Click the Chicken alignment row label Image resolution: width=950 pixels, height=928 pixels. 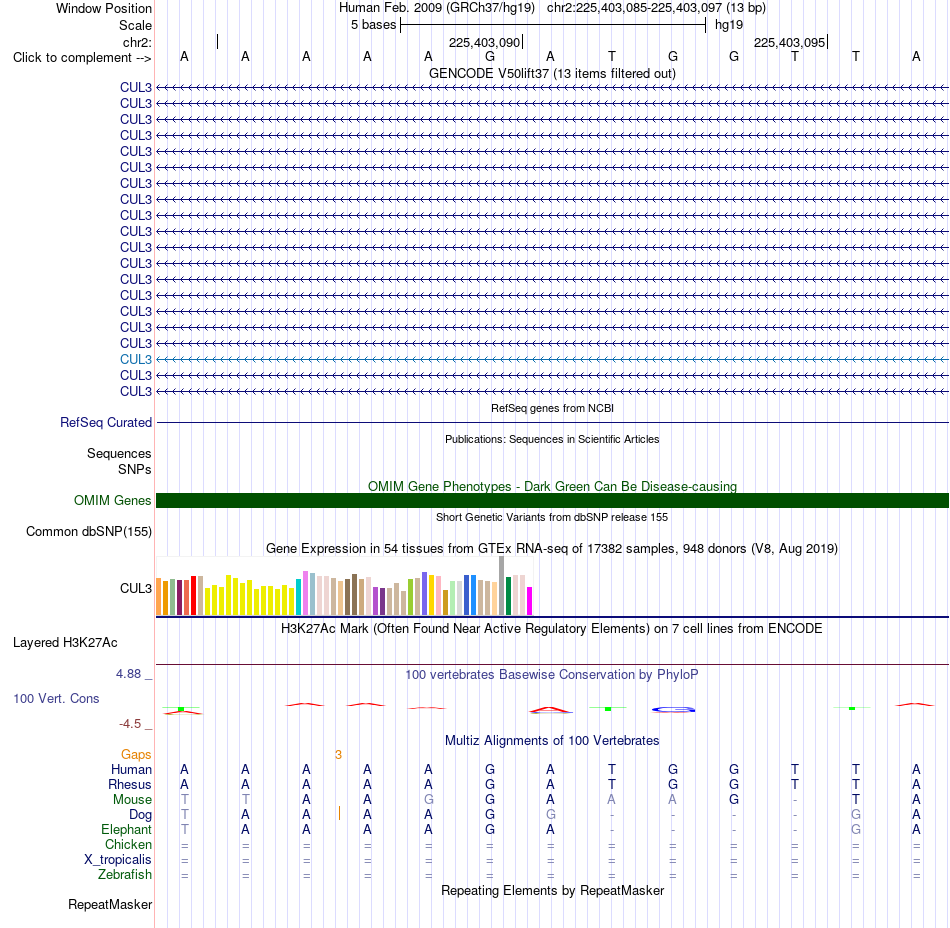click(x=128, y=844)
